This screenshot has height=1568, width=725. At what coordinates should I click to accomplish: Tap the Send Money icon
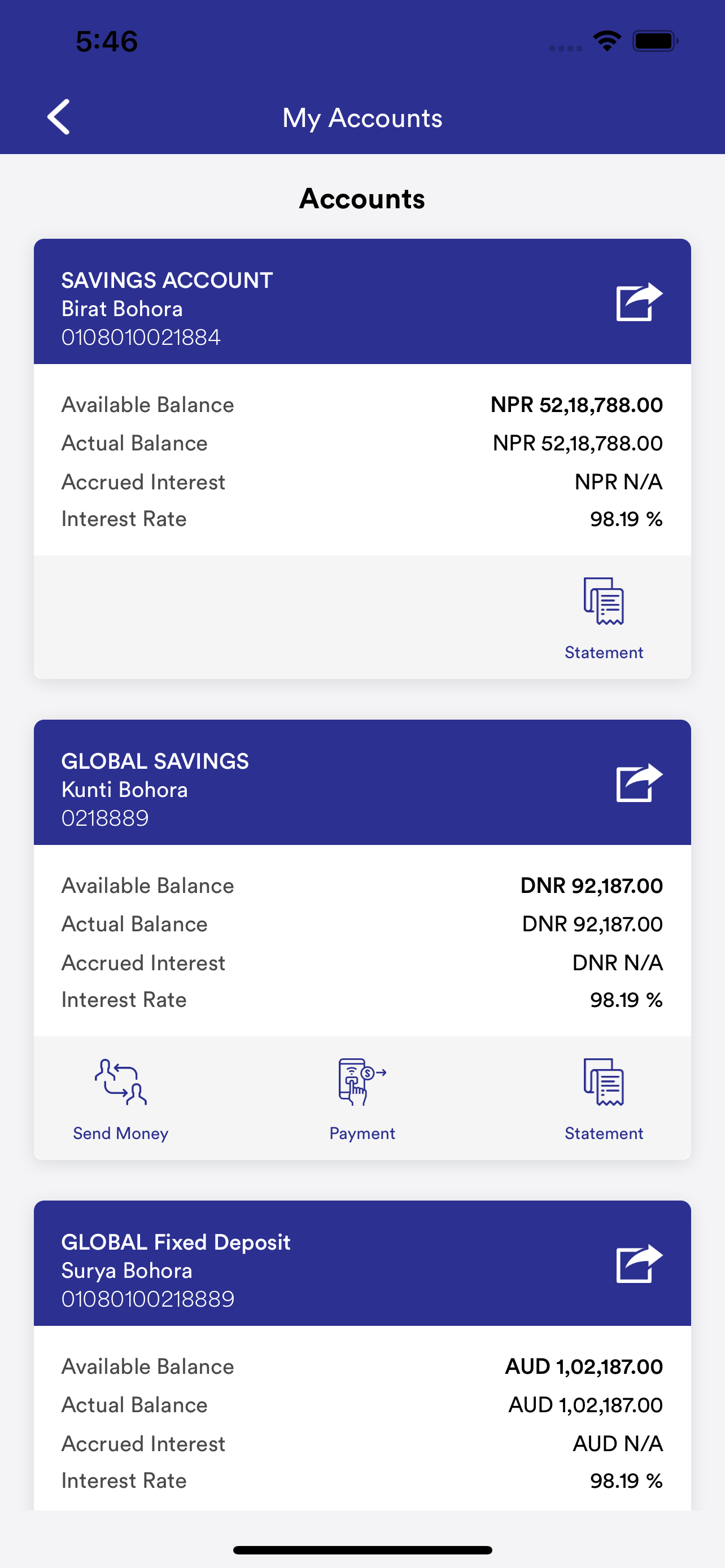[120, 1082]
